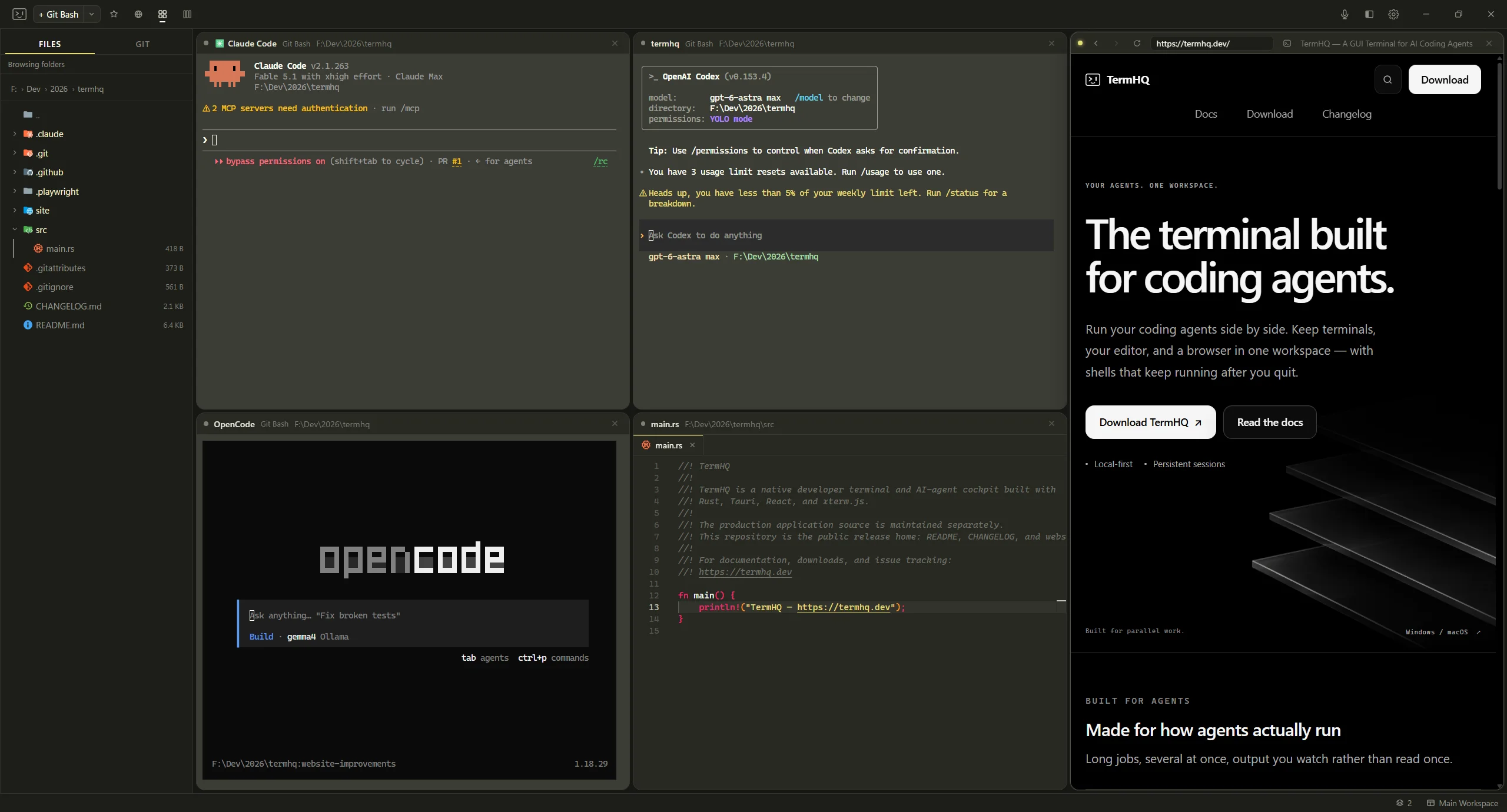This screenshot has width=1507, height=812.
Task: Click the Build agent label in OpenCode
Action: click(x=261, y=637)
